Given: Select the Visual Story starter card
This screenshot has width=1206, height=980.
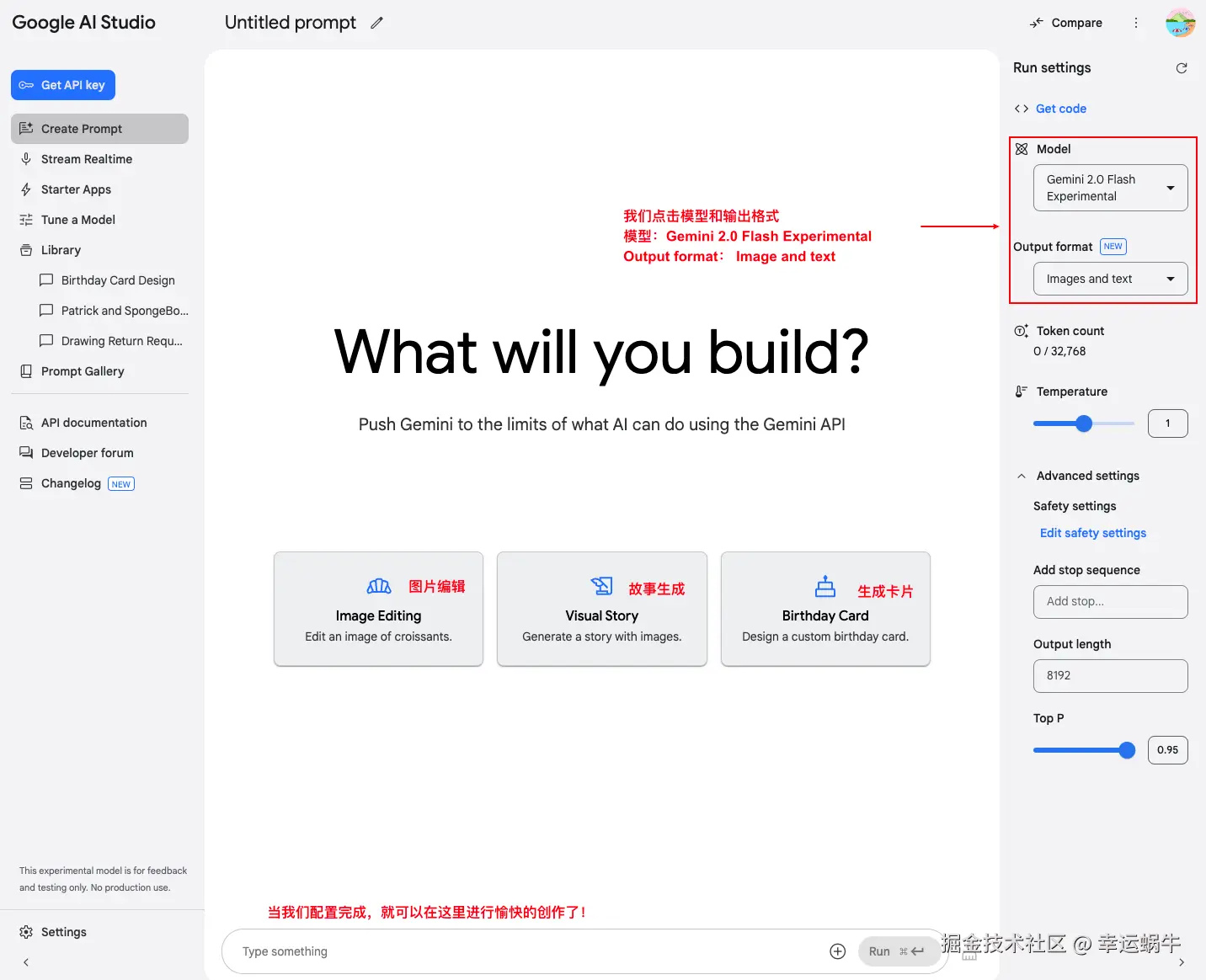Looking at the screenshot, I should click(602, 609).
